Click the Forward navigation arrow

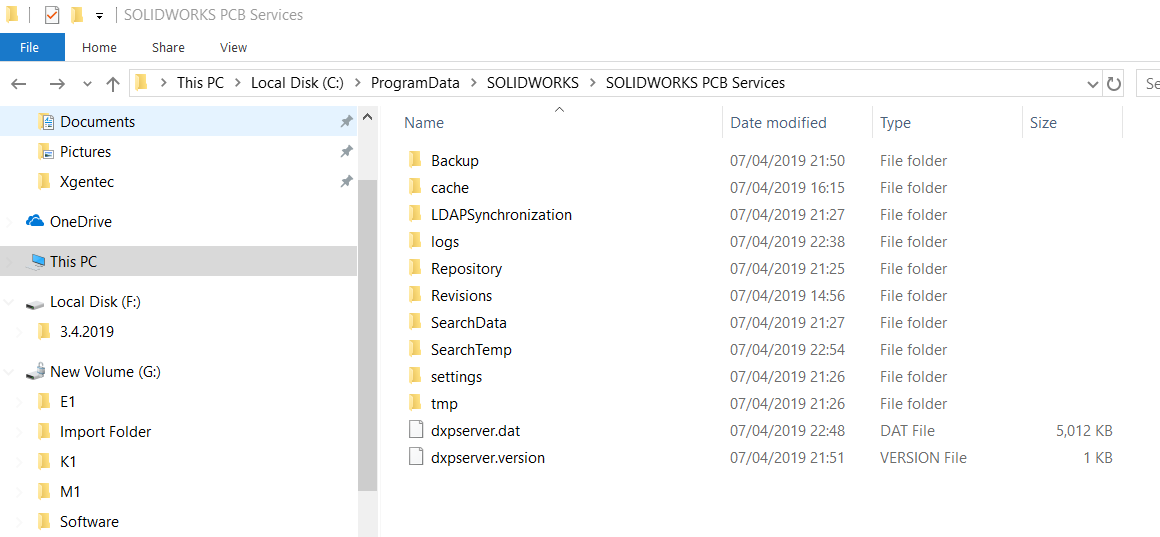pos(56,84)
